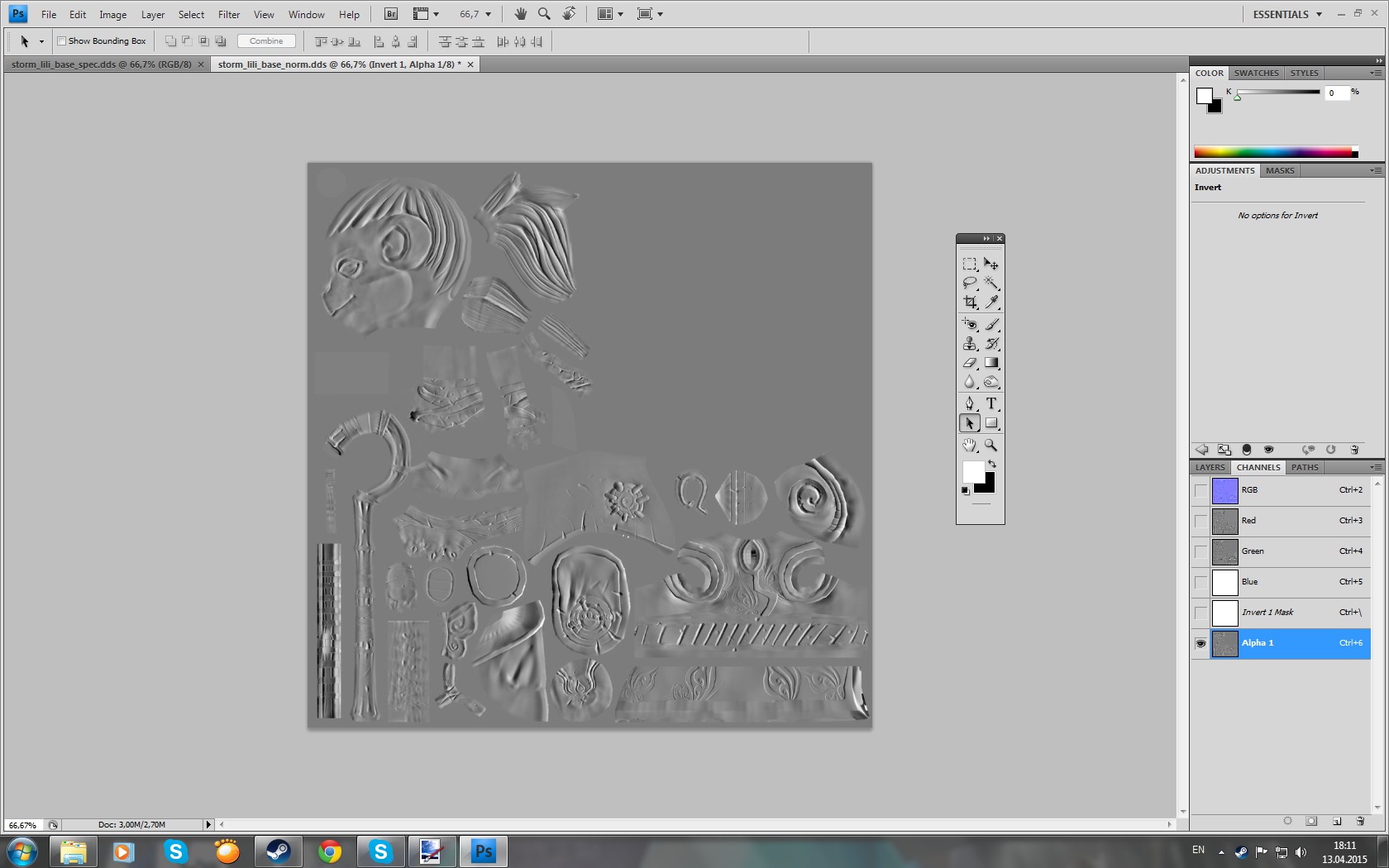Screen dimensions: 1389x868
Task: Select the Type tool
Action: pyautogui.click(x=991, y=403)
